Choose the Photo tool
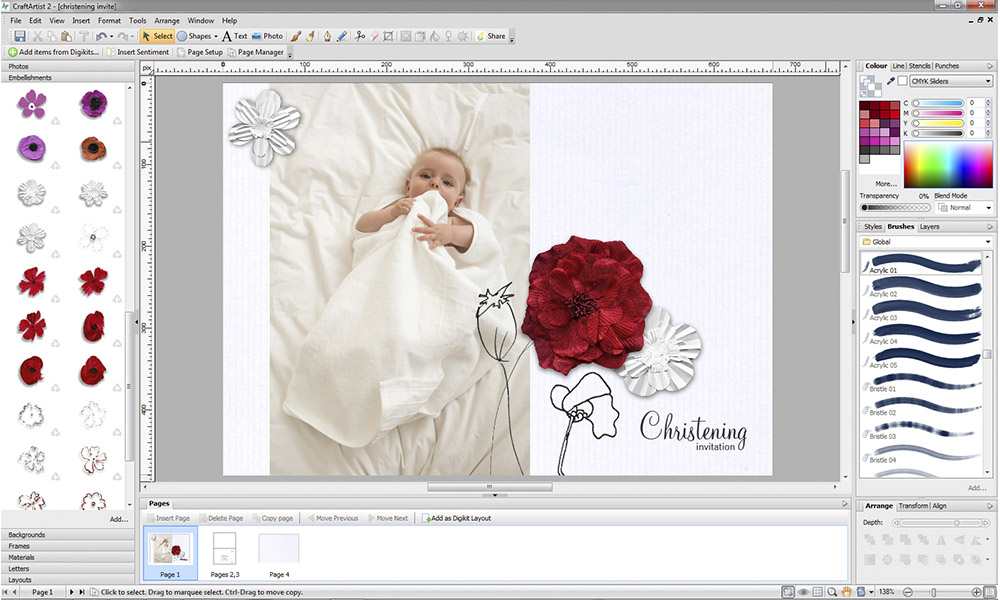 click(x=267, y=36)
